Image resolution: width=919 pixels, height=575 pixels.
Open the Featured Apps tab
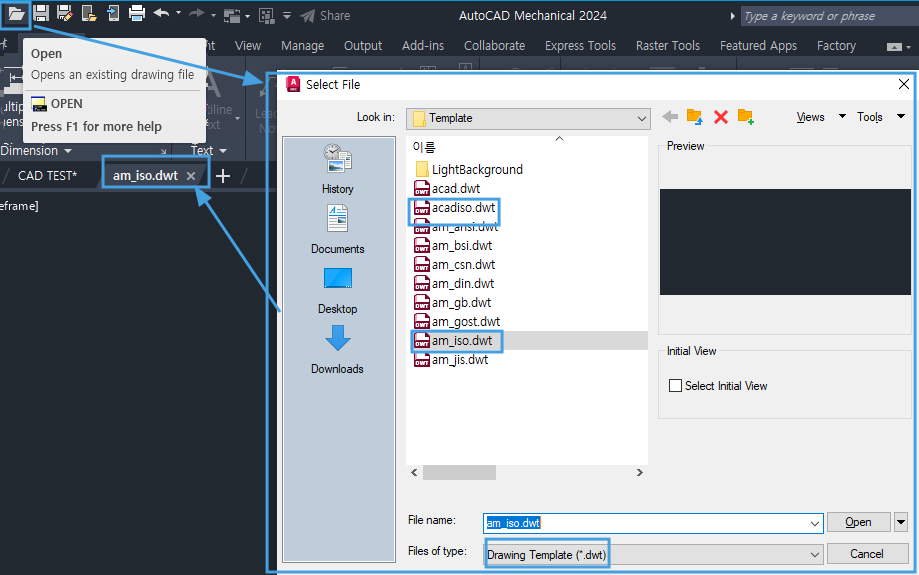pyautogui.click(x=758, y=46)
